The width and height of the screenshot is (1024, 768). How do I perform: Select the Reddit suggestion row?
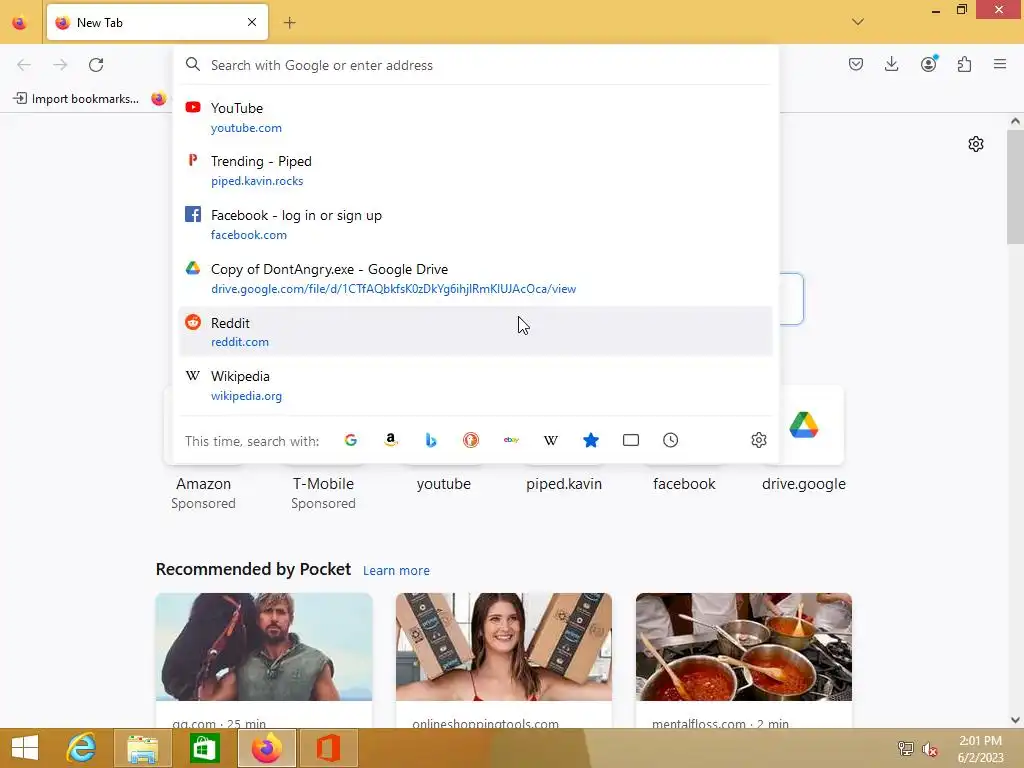[475, 332]
